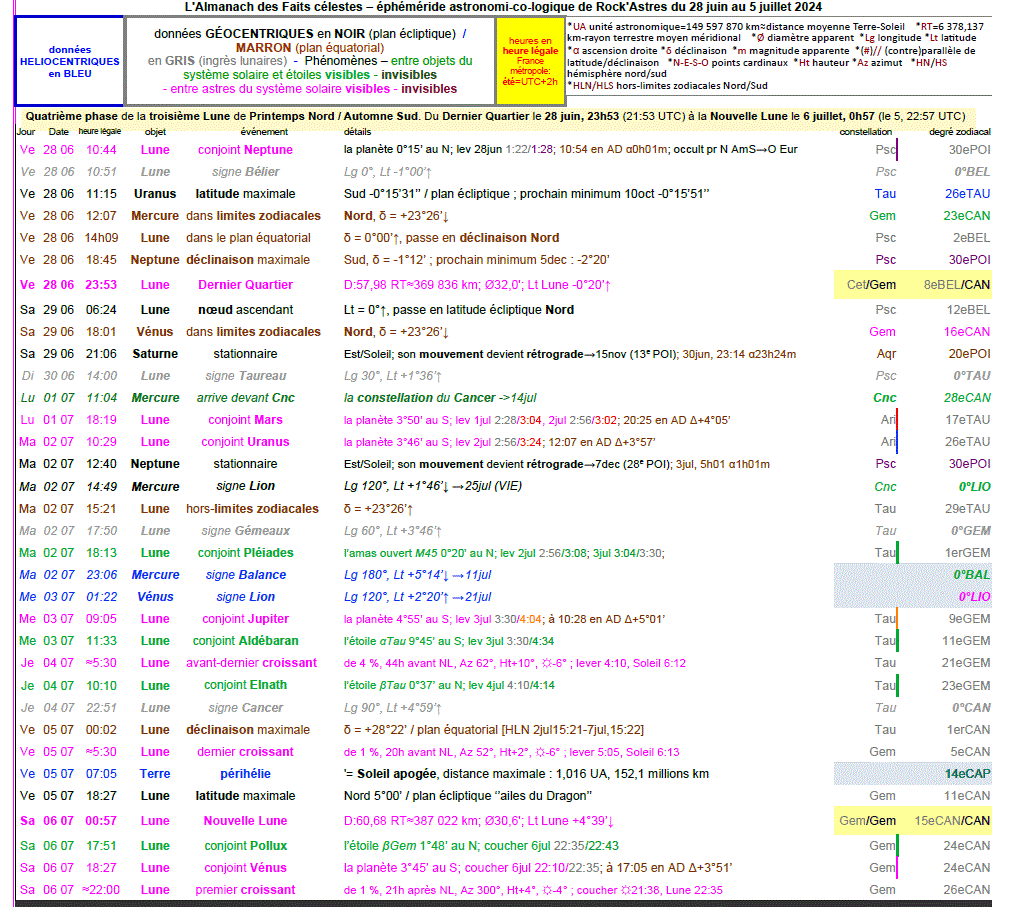Select 'conjoint Neptune' event text

245,150
